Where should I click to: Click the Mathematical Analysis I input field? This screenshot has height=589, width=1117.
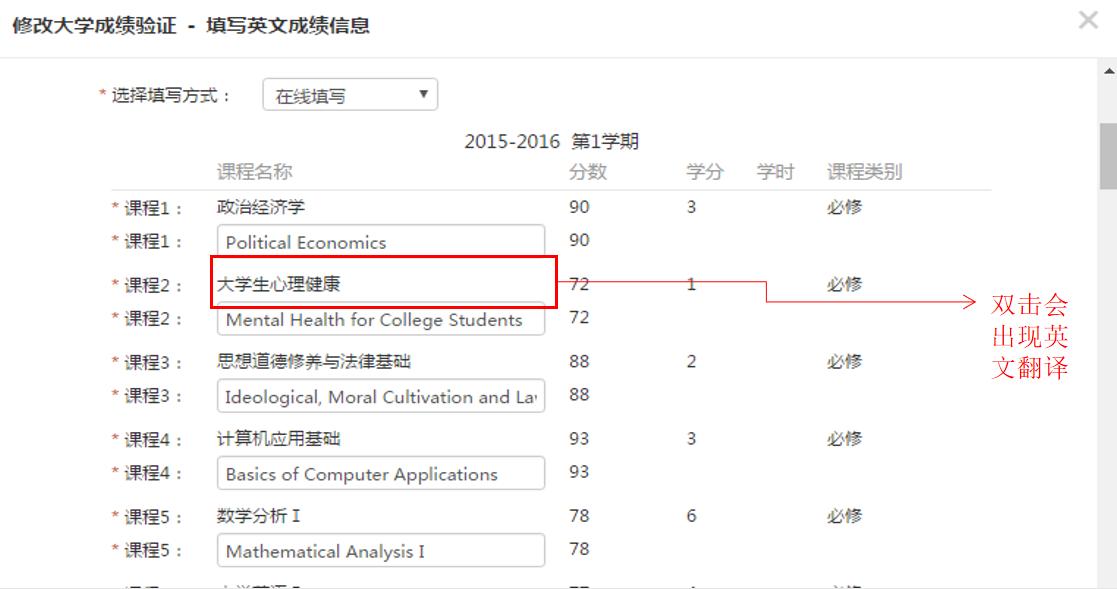click(380, 551)
